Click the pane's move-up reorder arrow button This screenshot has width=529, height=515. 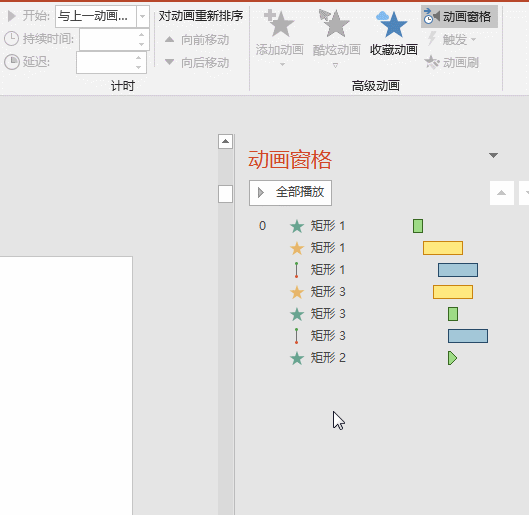tap(502, 193)
